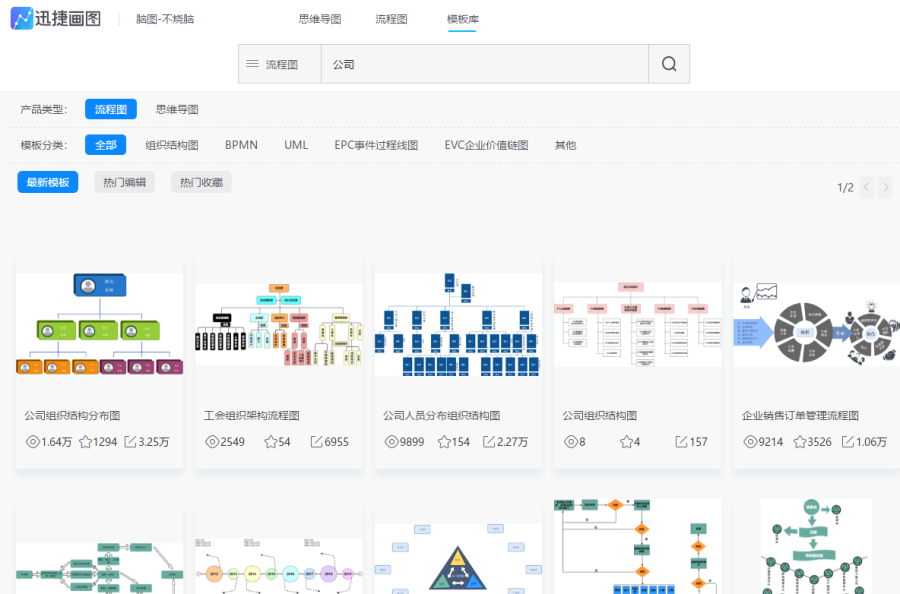Click the search field containing 公司
The width and height of the screenshot is (900, 594).
point(484,64)
